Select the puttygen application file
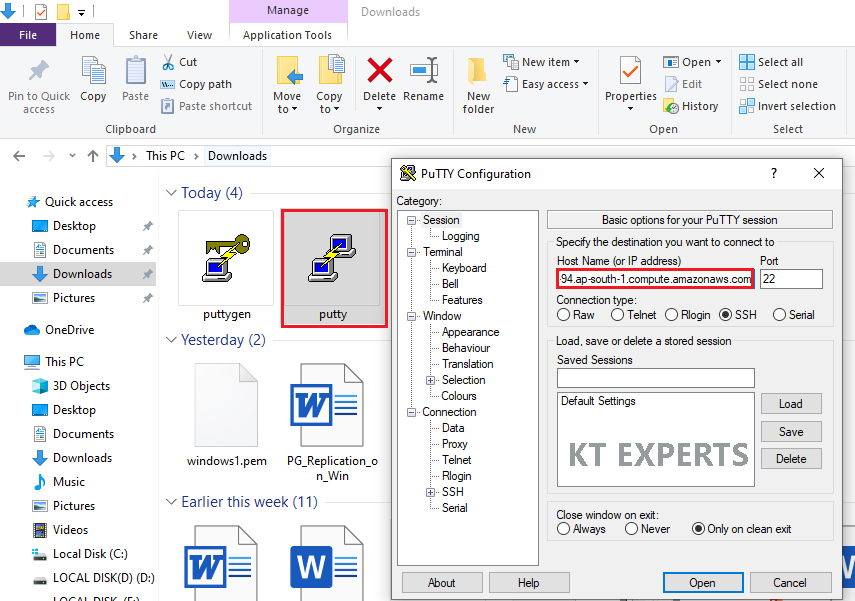Screen dimensions: 855x601 click(x=226, y=267)
